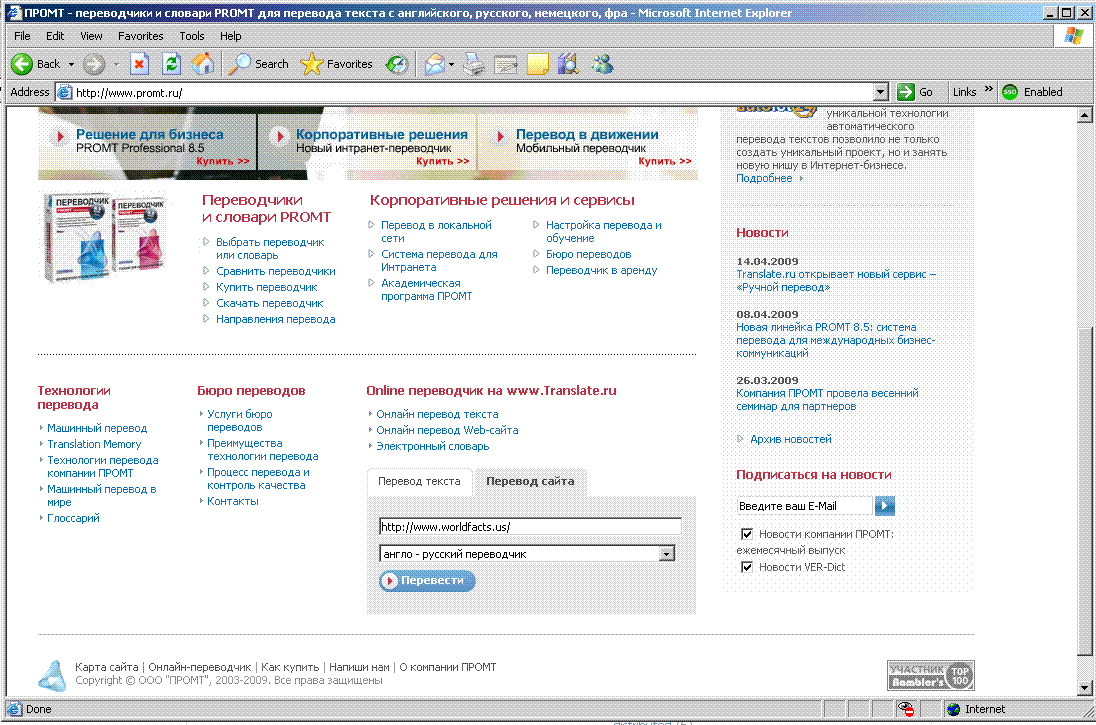Submit e-mail with blue arrow button
Viewport: 1096px width, 725px height.
tap(885, 506)
